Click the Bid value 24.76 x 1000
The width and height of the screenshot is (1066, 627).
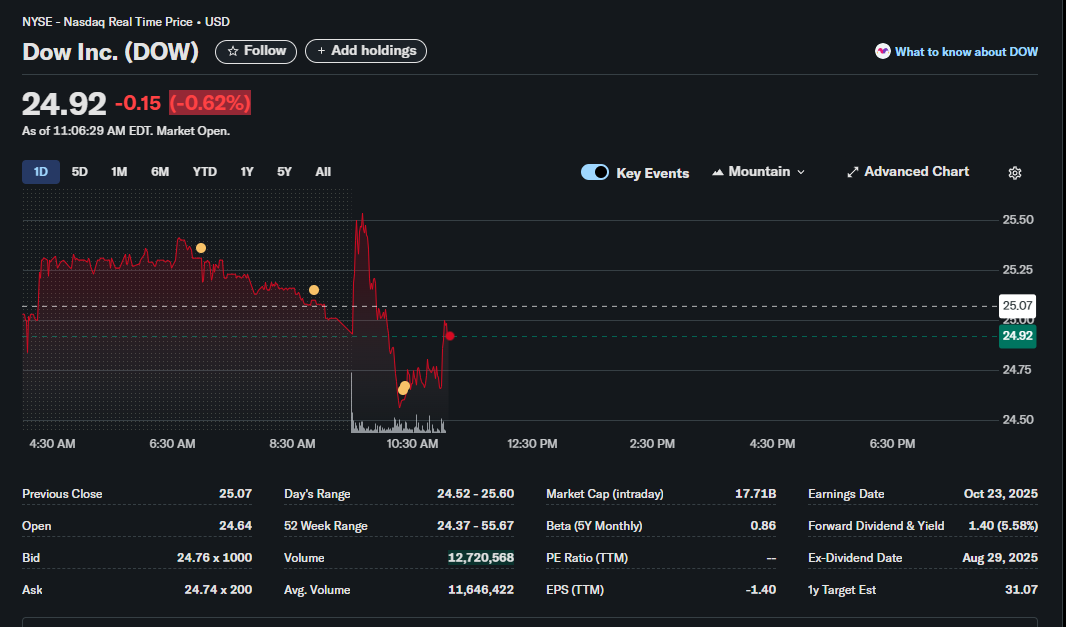point(214,558)
